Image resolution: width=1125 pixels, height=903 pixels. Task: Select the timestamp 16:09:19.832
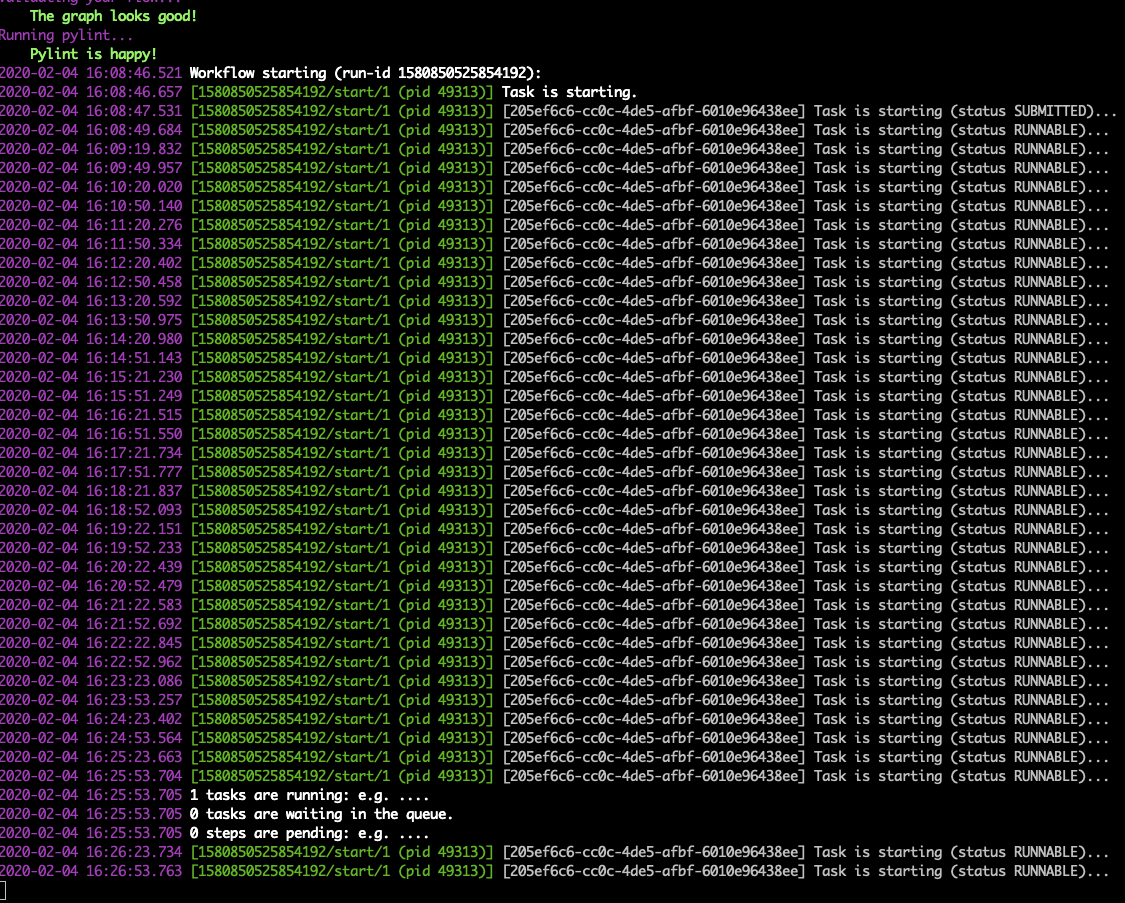(134, 149)
